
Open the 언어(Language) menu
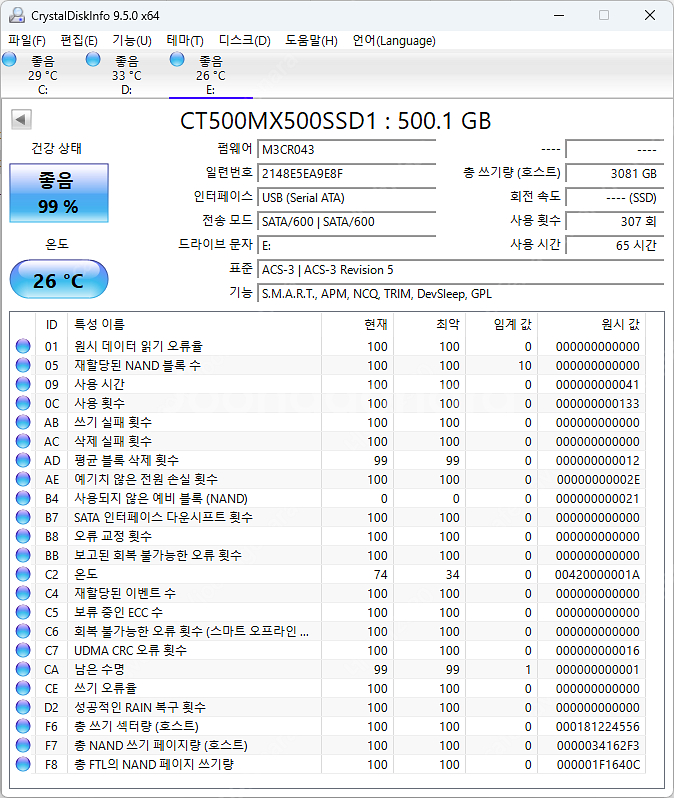point(394,41)
